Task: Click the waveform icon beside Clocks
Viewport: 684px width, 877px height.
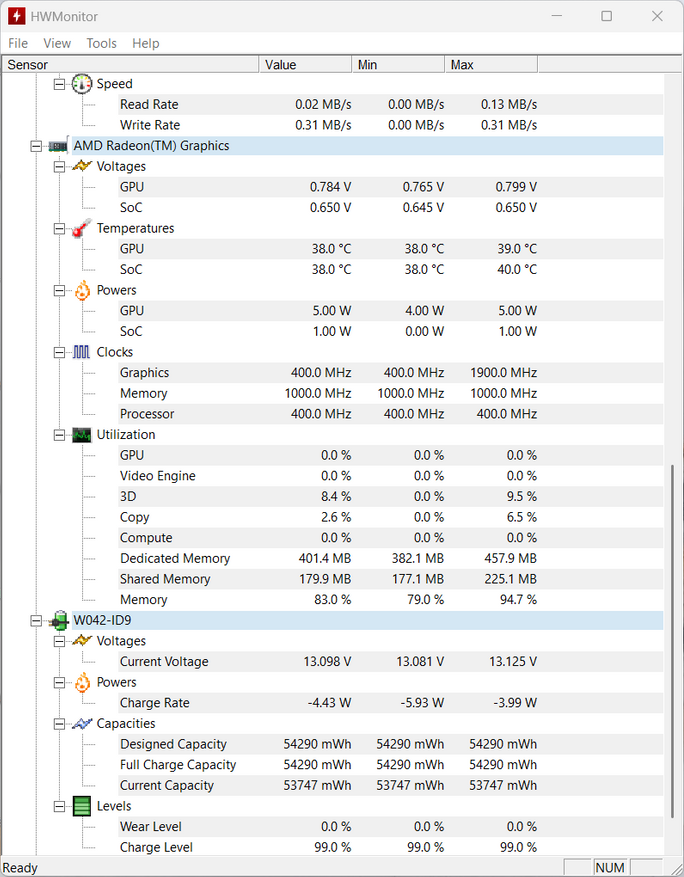Action: point(82,352)
